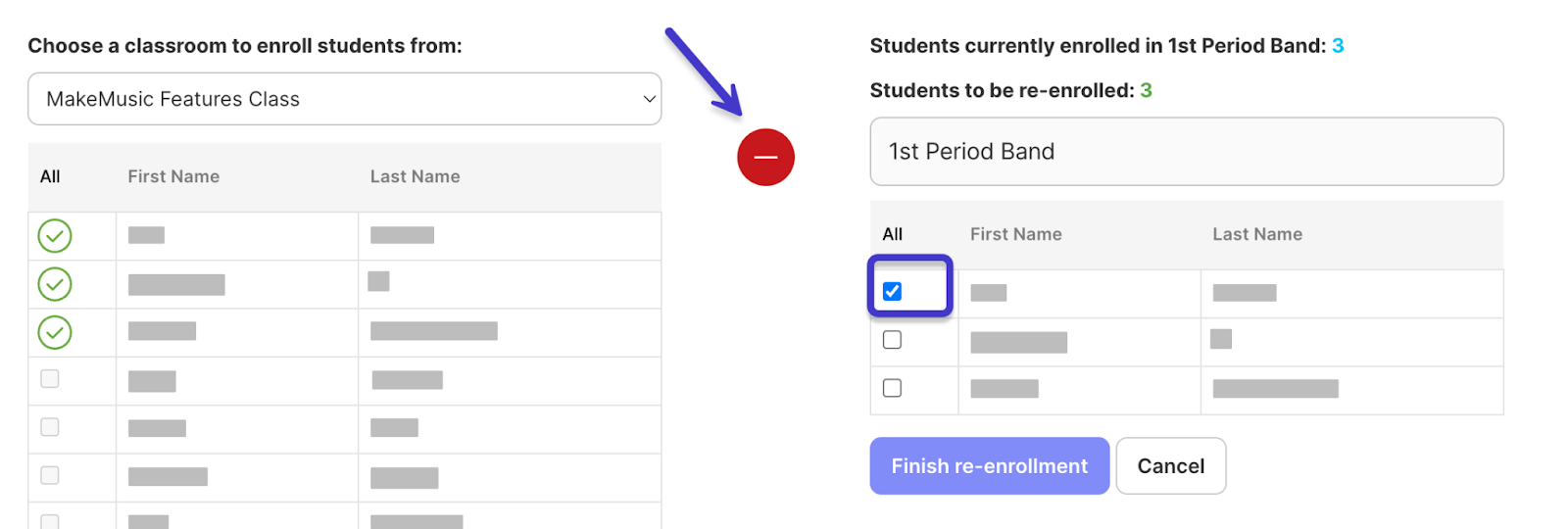Click the Finish re-enrollment button

(x=990, y=466)
